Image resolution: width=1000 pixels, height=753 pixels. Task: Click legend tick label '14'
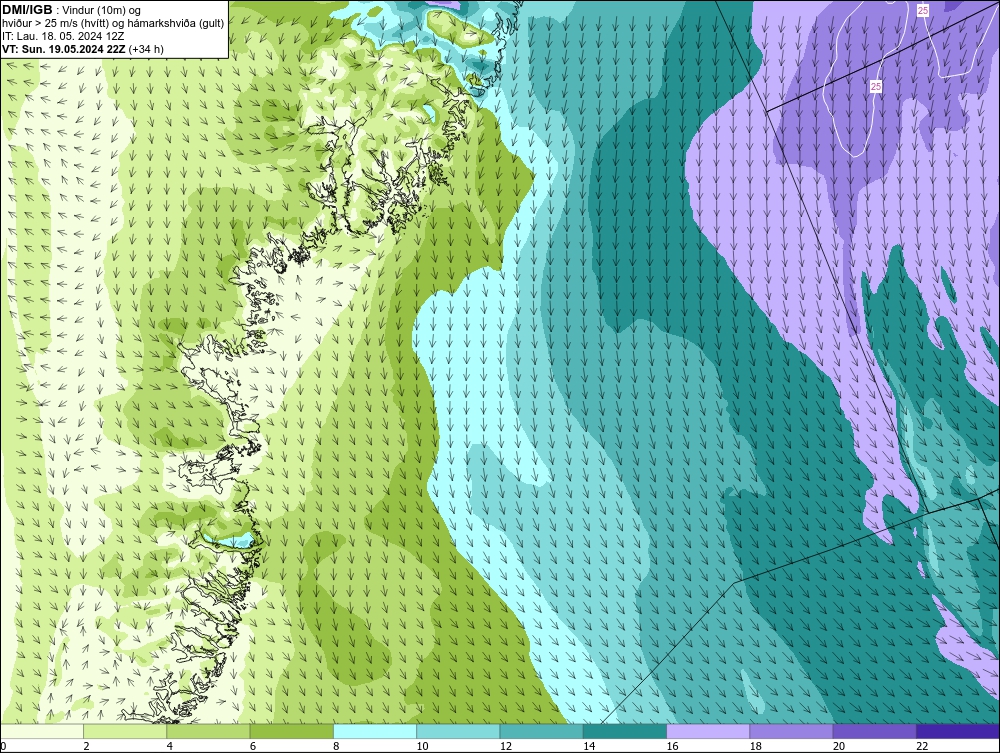pyautogui.click(x=589, y=746)
